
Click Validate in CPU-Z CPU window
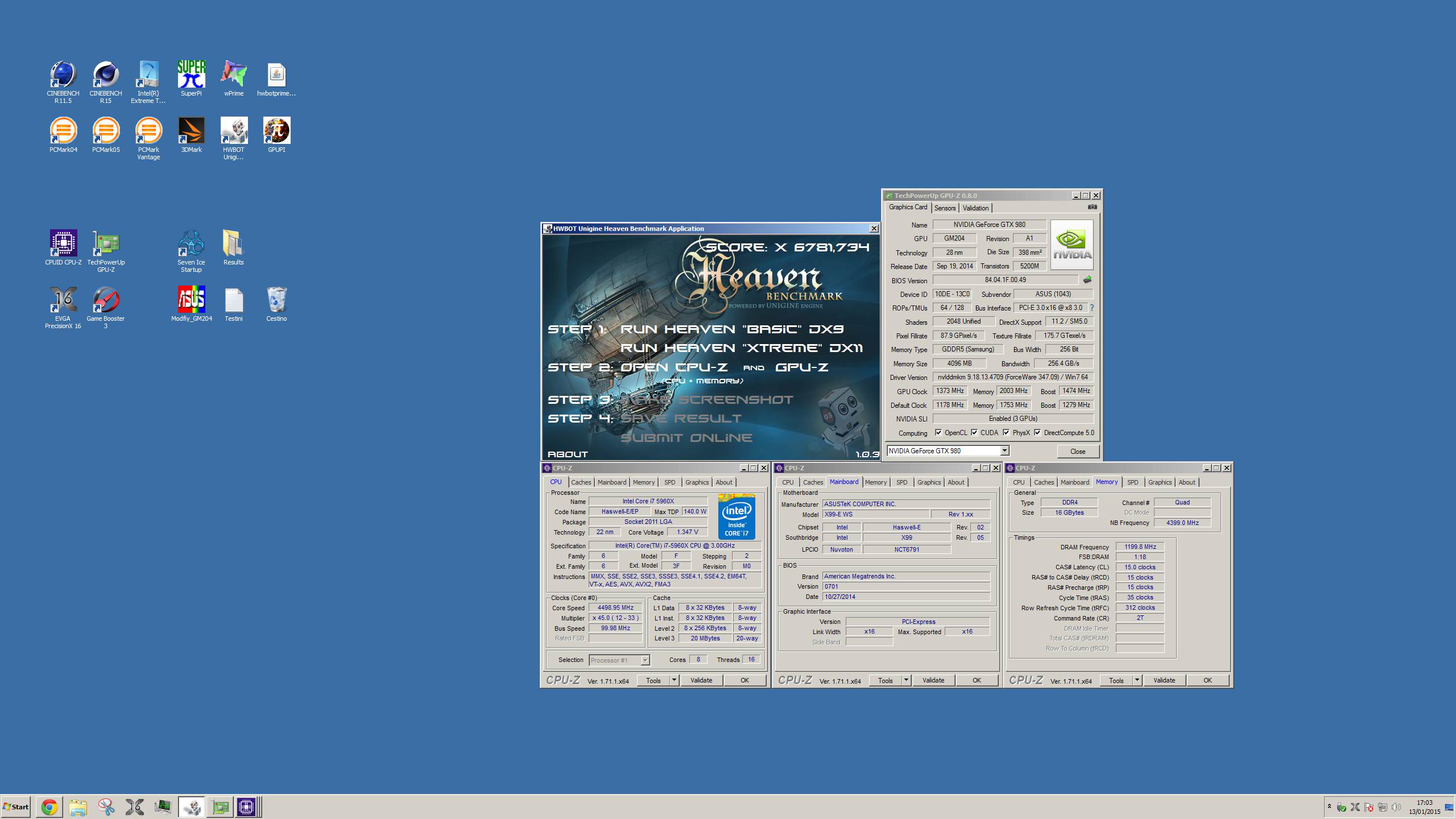tap(701, 680)
